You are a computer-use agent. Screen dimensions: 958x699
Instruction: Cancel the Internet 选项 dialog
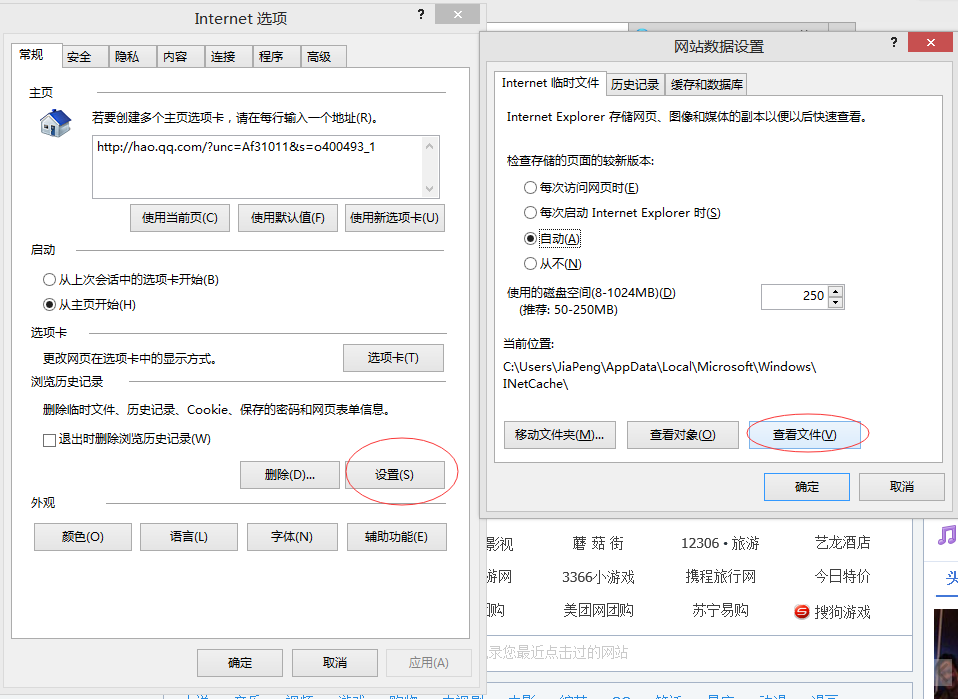(335, 663)
